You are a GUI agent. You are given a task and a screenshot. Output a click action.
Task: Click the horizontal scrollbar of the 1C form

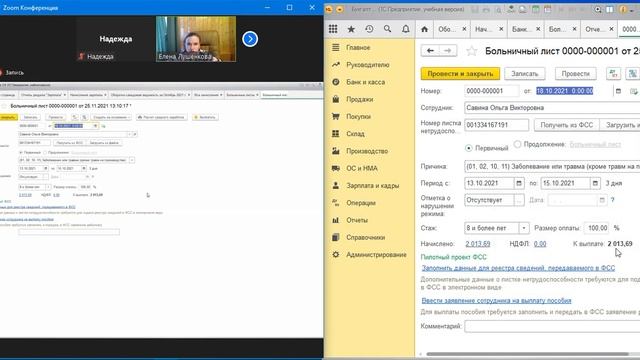tap(527, 354)
